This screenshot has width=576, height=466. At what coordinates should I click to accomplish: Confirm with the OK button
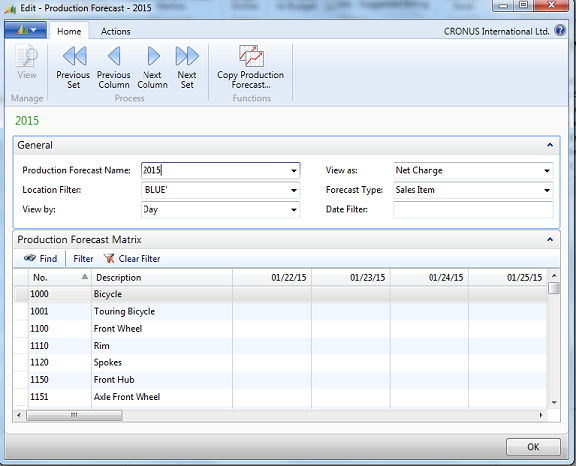click(x=533, y=447)
